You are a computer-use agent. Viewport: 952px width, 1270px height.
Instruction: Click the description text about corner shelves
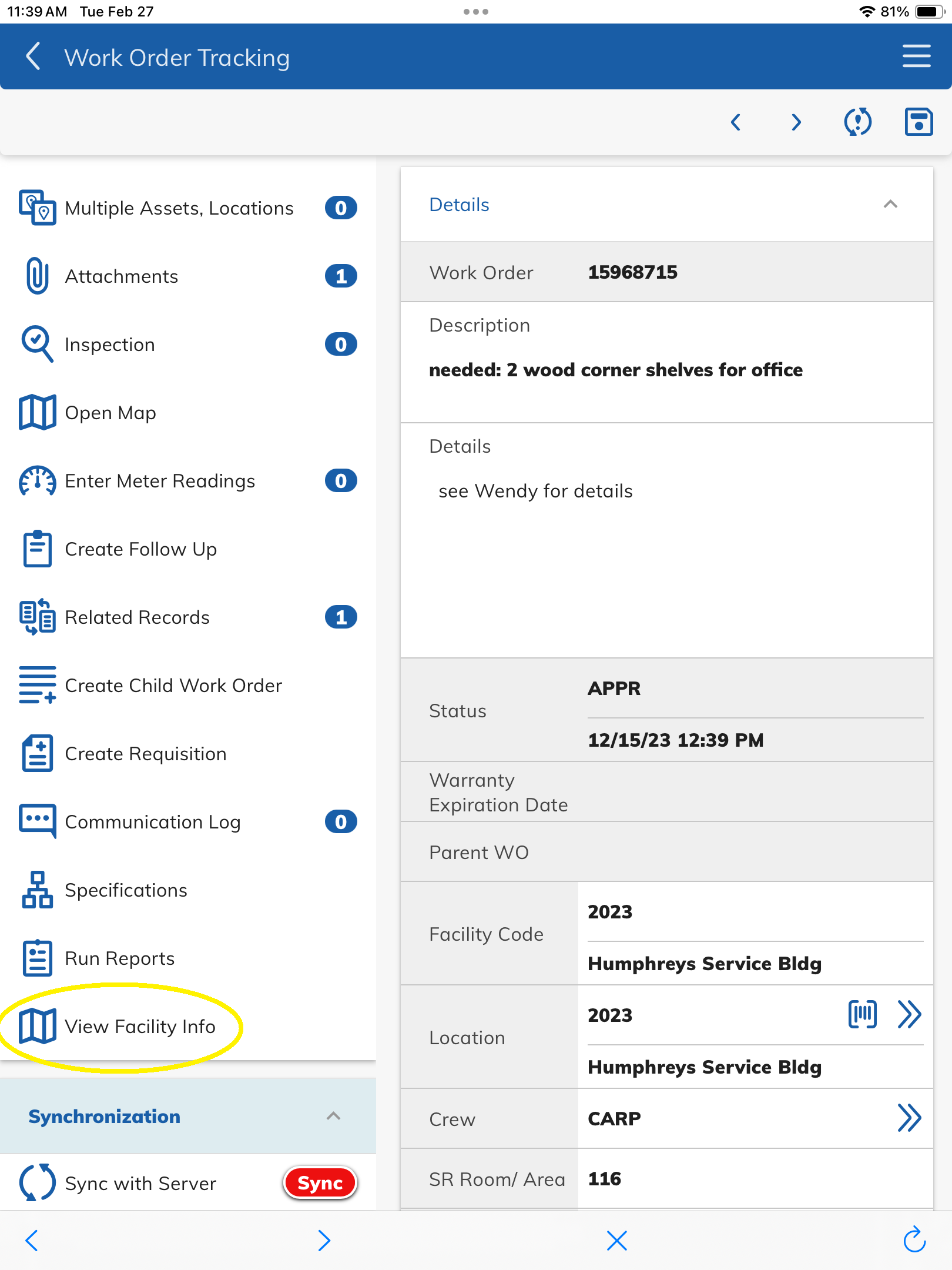615,369
